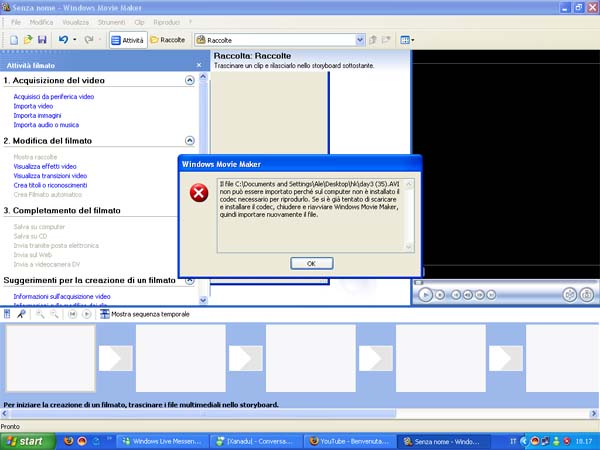The image size is (600, 450).
Task: Open the File menu
Action: coord(16,22)
